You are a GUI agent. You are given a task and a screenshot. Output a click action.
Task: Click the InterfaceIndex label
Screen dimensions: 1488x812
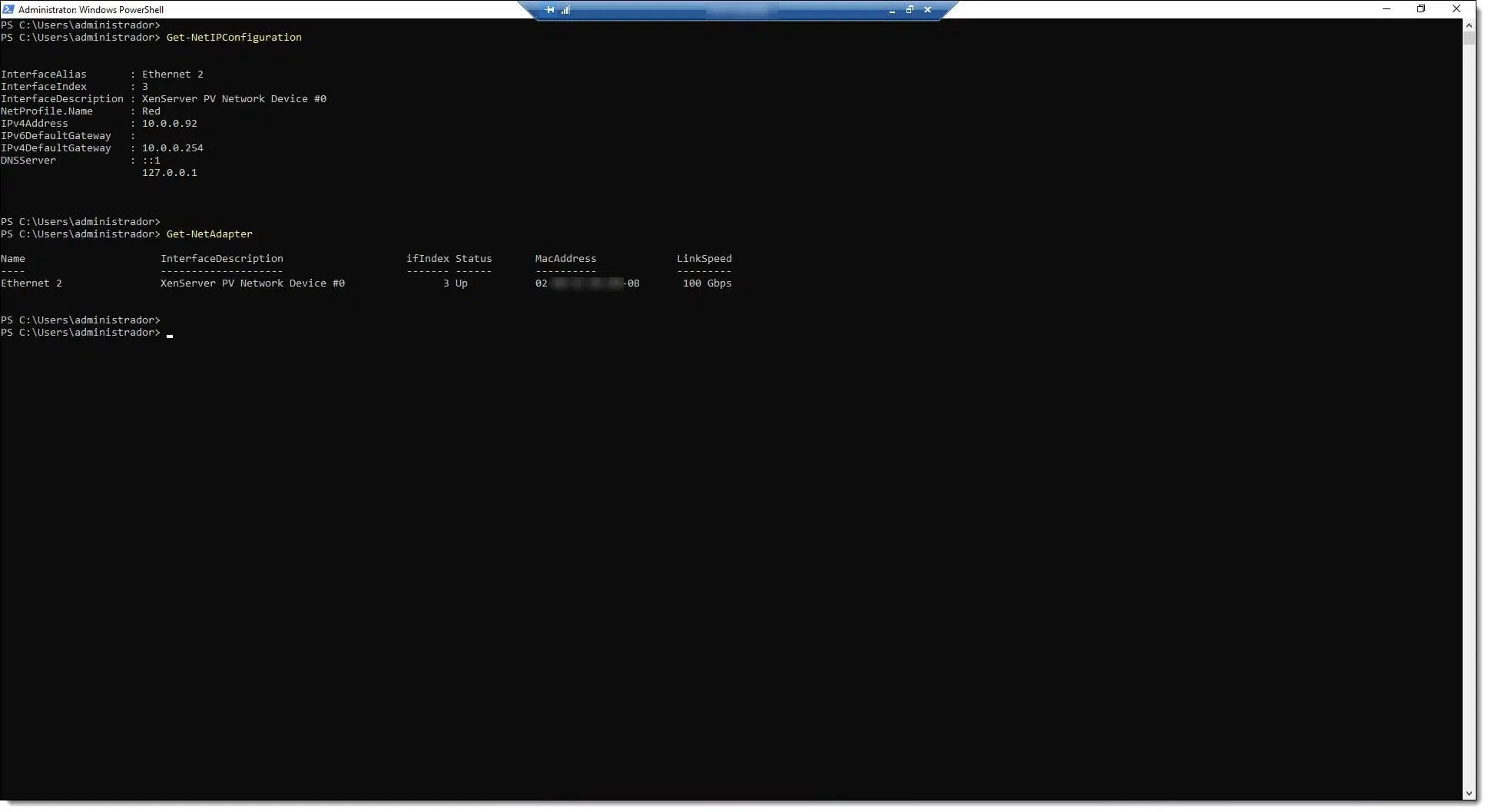[x=43, y=86]
